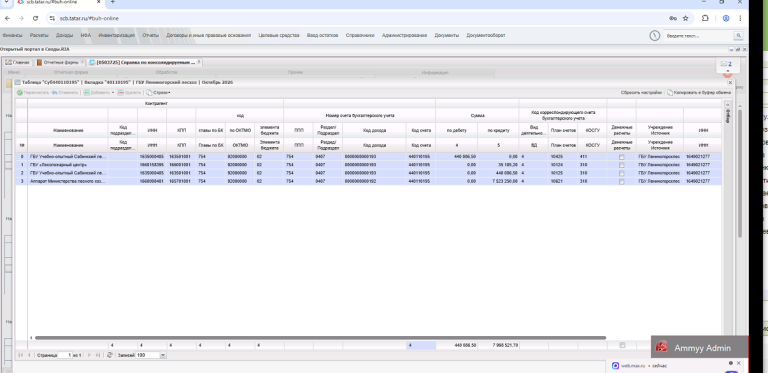The height and width of the screenshot is (373, 768).
Task: Go to the last page of records
Action: pyautogui.click(x=97, y=355)
